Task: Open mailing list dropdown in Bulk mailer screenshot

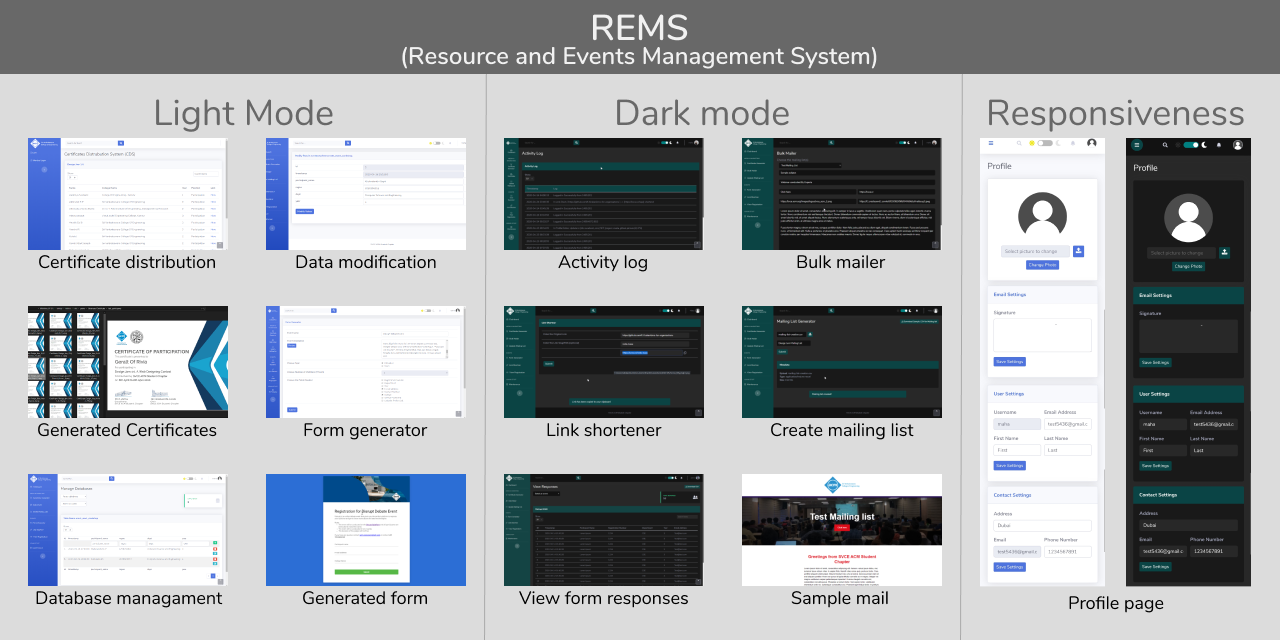Action: [808, 165]
